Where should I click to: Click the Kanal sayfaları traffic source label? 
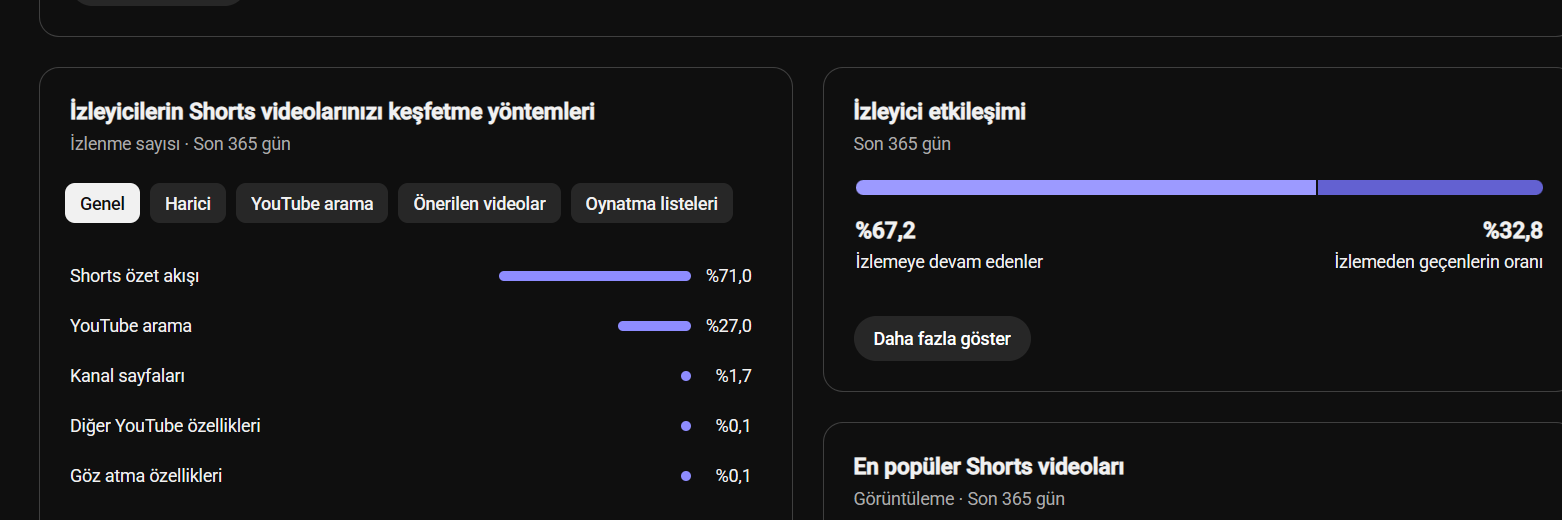[128, 376]
